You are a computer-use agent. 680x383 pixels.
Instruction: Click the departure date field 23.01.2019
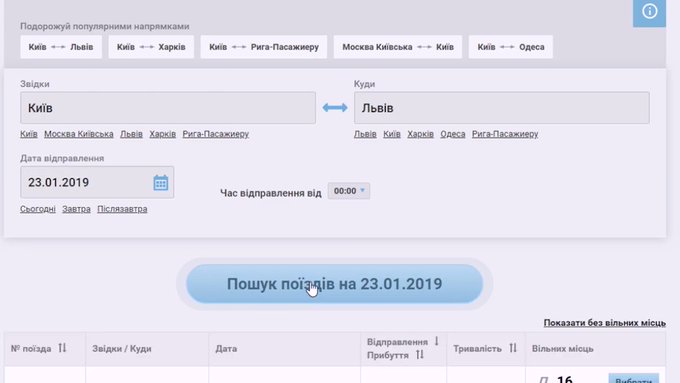(x=97, y=182)
